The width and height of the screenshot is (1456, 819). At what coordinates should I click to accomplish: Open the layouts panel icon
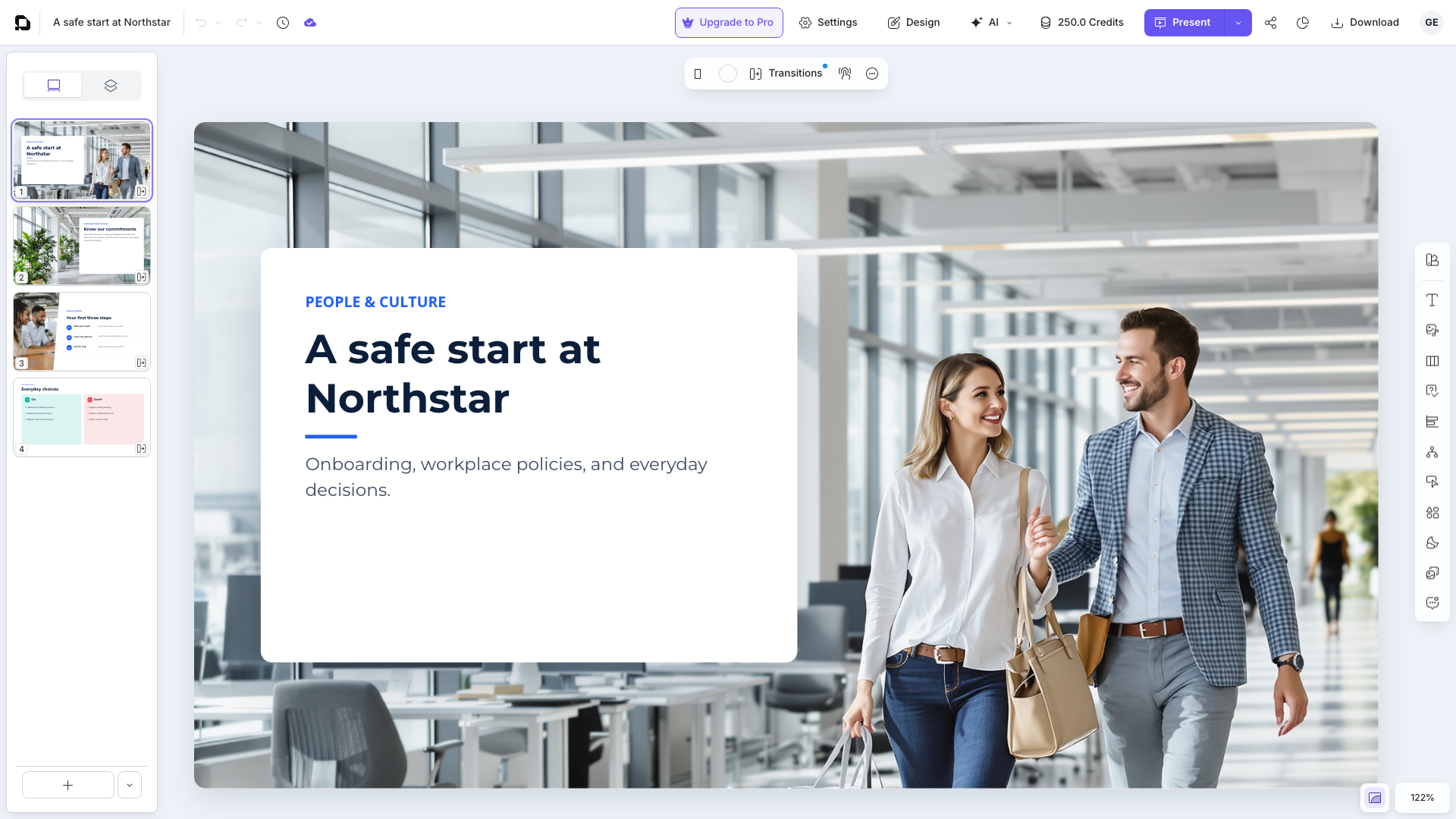coord(1432,260)
